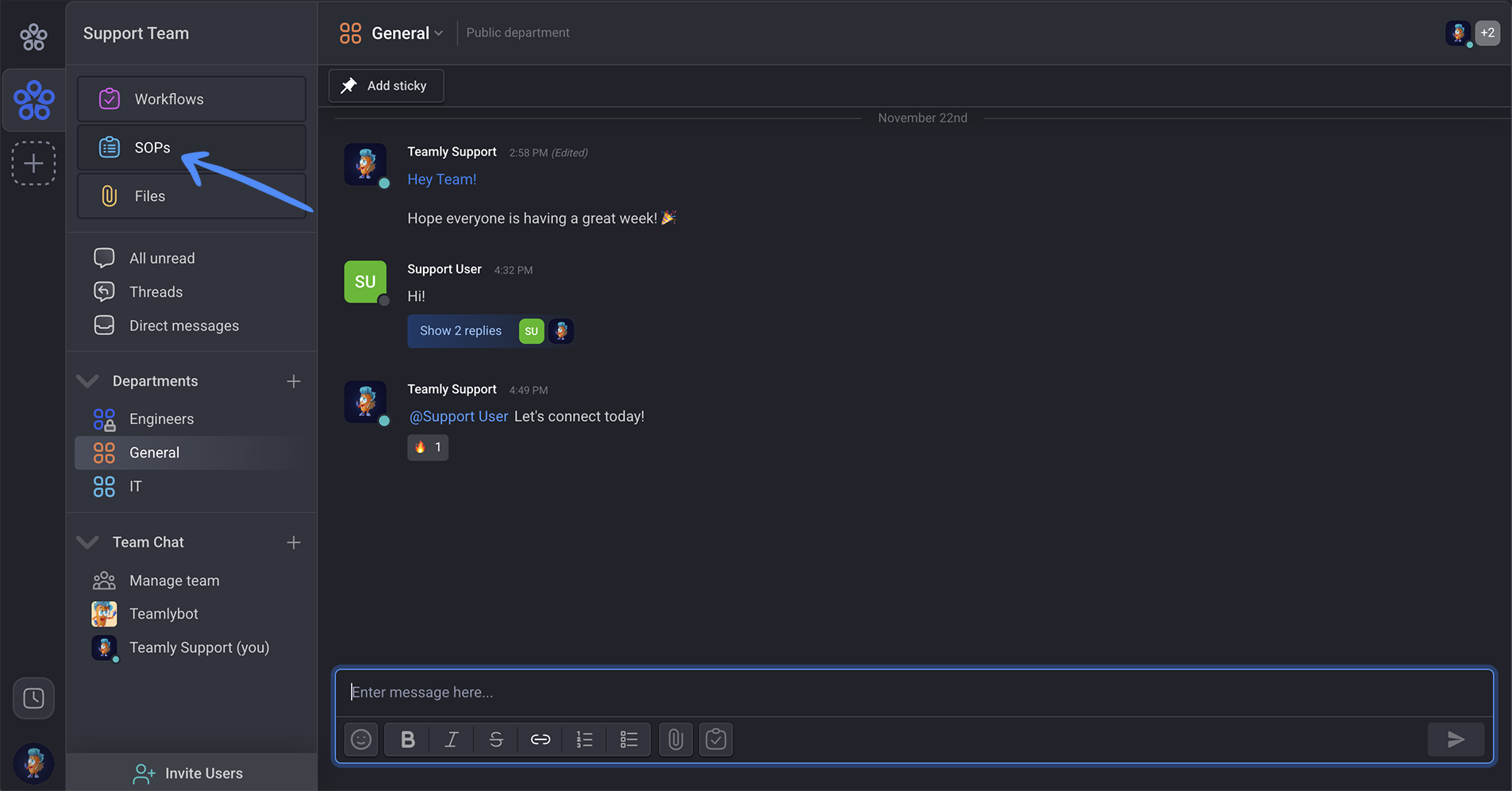Open the clock history icon in left rail
The width and height of the screenshot is (1512, 791).
[x=33, y=698]
